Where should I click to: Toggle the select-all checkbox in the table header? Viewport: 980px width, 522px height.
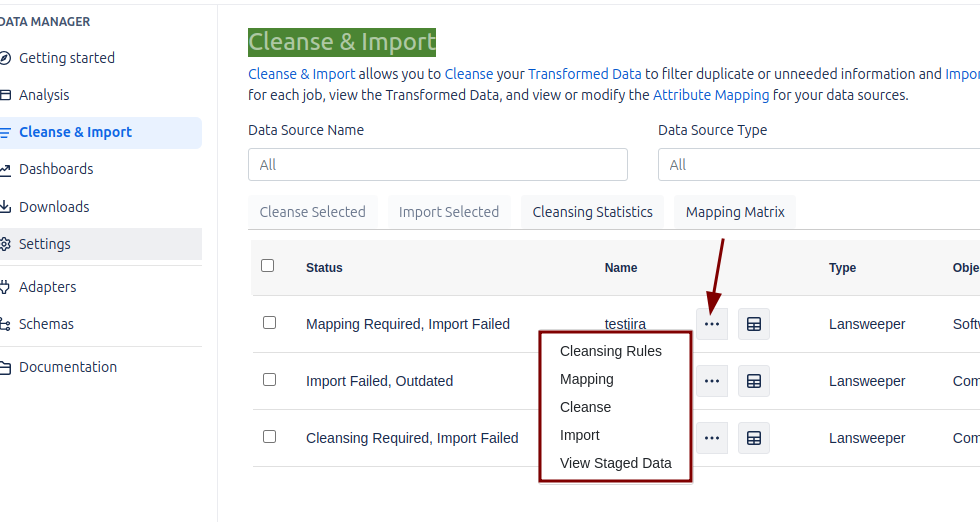pos(267,266)
